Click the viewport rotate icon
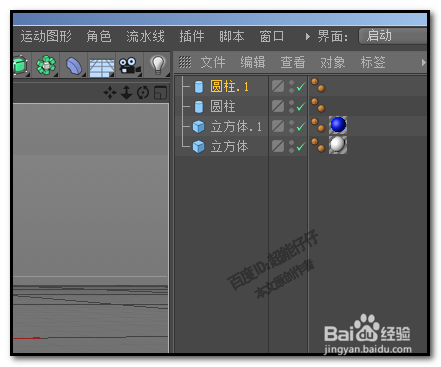Screen dimensions: 441x367 click(x=143, y=92)
